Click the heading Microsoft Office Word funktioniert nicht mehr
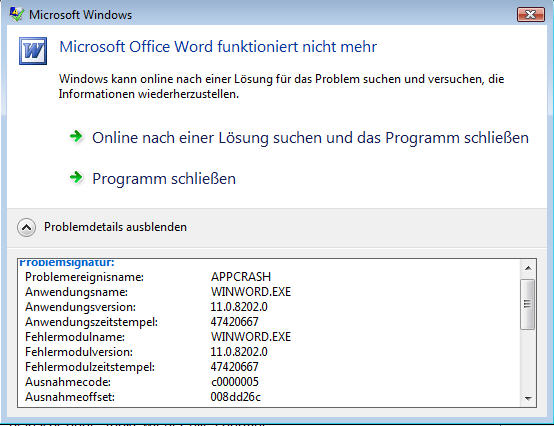Screen dimensions: 554x426 218,47
